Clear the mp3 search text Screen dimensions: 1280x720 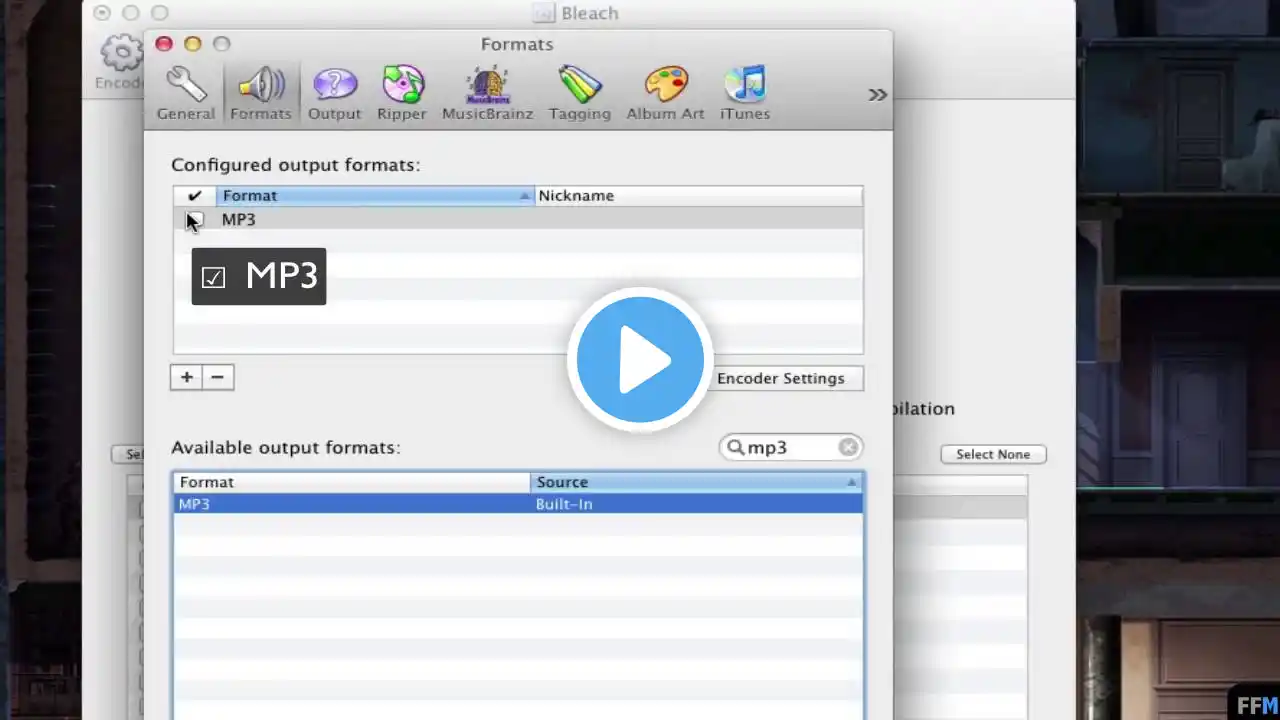[x=848, y=447]
